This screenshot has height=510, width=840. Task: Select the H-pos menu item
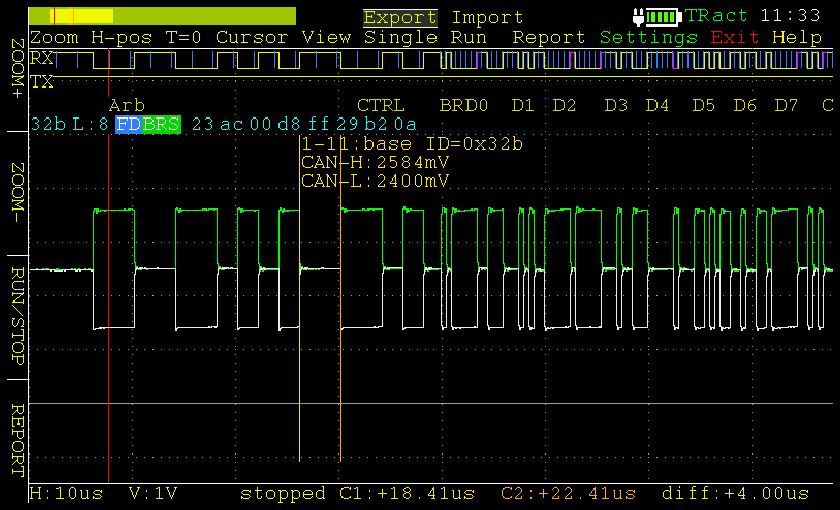coord(123,37)
